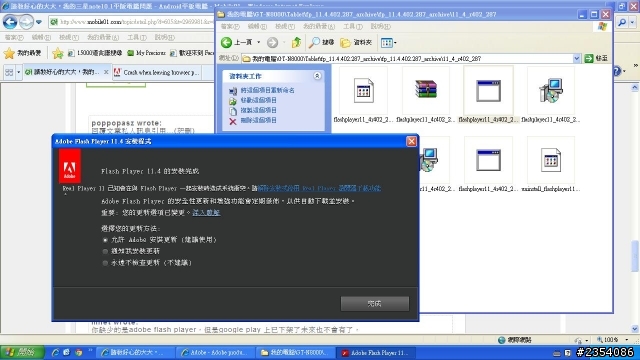This screenshot has width=640, height=360.
Task: Expand the Explorer address bar dropdown
Action: point(576,58)
